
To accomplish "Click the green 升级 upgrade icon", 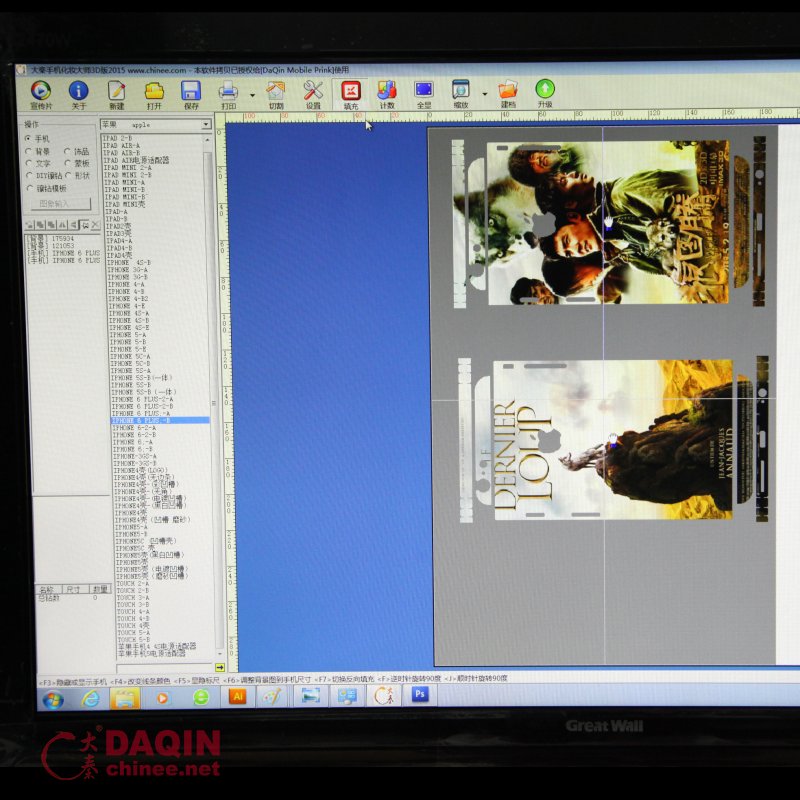I will 545,95.
